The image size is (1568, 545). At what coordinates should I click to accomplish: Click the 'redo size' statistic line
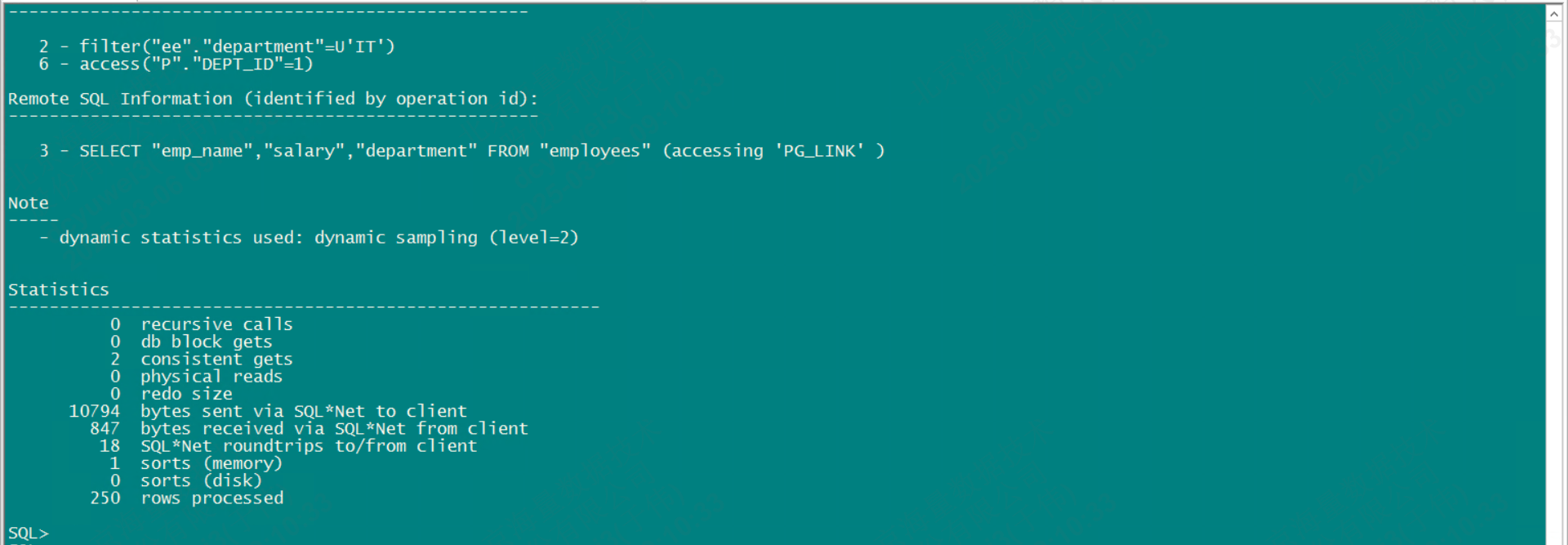[x=186, y=394]
